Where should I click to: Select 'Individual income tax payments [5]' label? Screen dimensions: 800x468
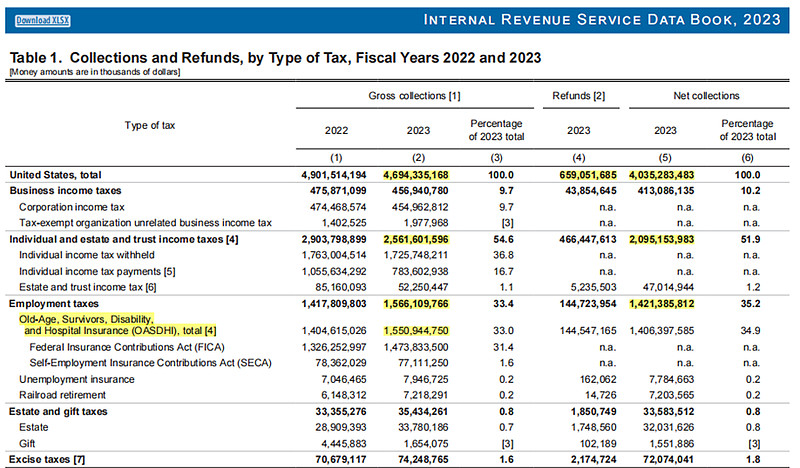pyautogui.click(x=97, y=272)
